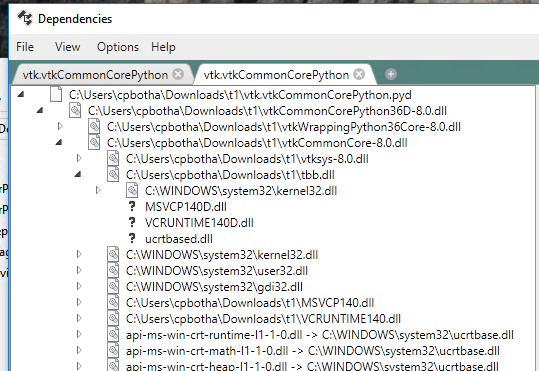This screenshot has width=539, height=371.
Task: Click module icon of api-ms-win-crt-runtime-l1-1-0.dll
Action: pos(113,334)
